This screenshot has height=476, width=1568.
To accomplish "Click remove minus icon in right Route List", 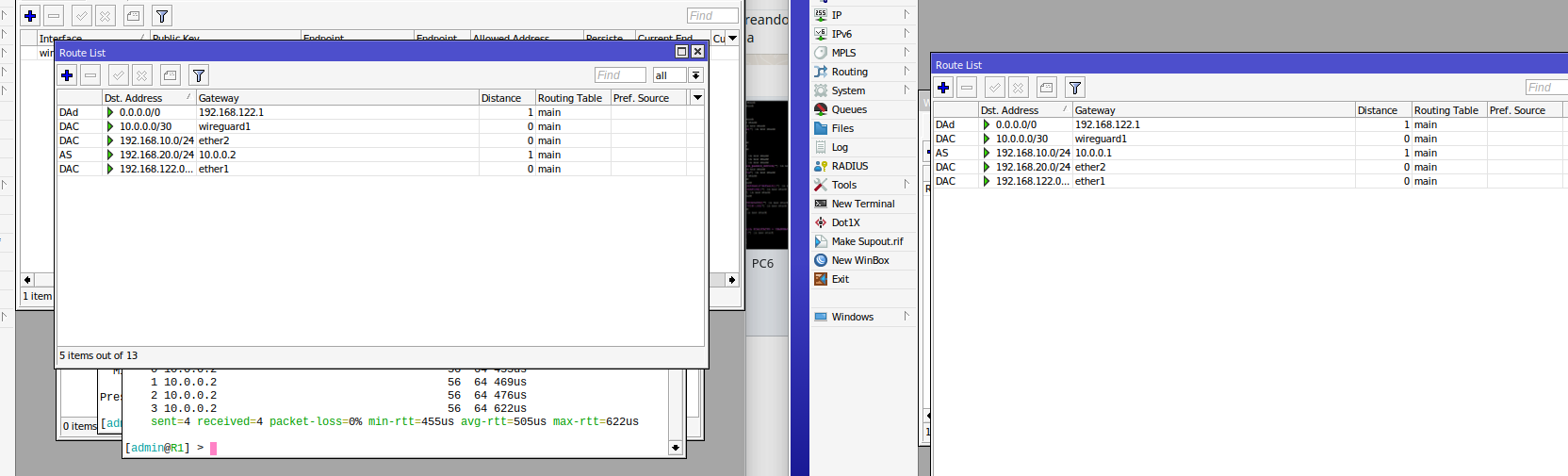I will [x=967, y=88].
